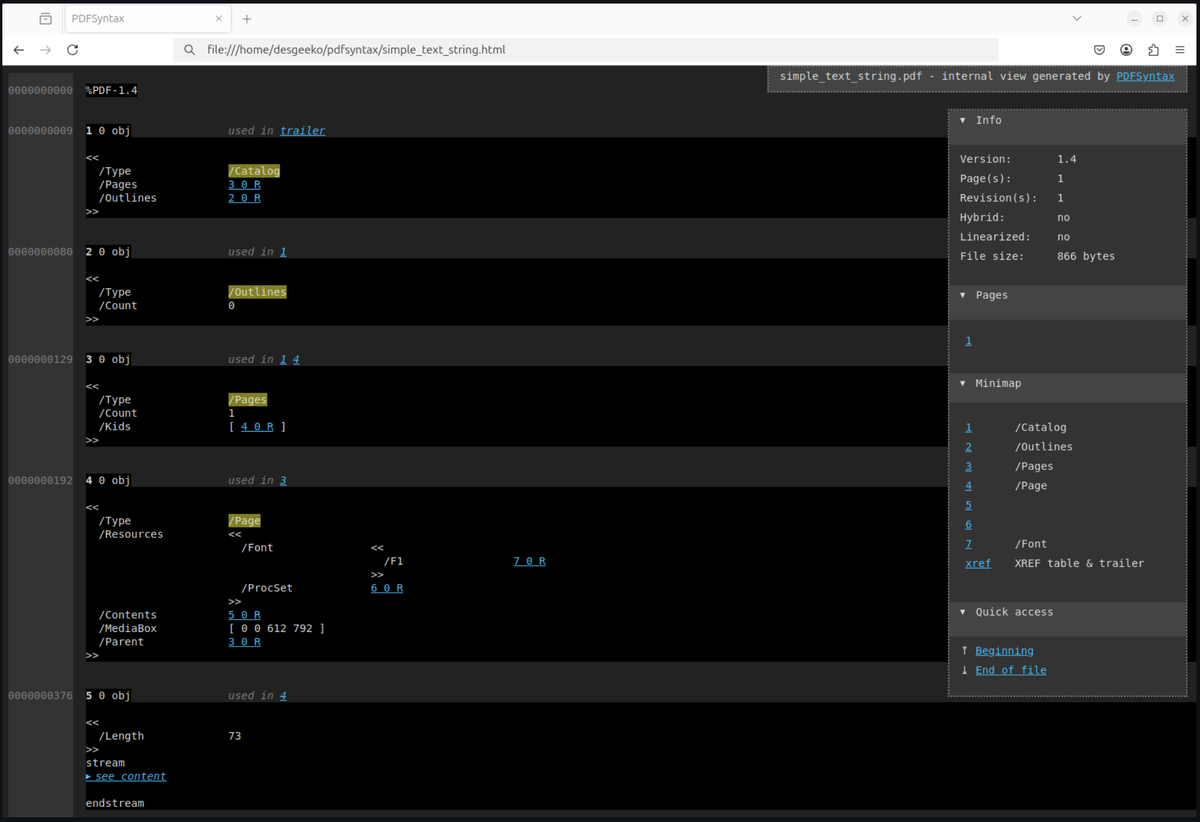Go back with the browser back arrow
The width and height of the screenshot is (1200, 822).
tap(19, 49)
